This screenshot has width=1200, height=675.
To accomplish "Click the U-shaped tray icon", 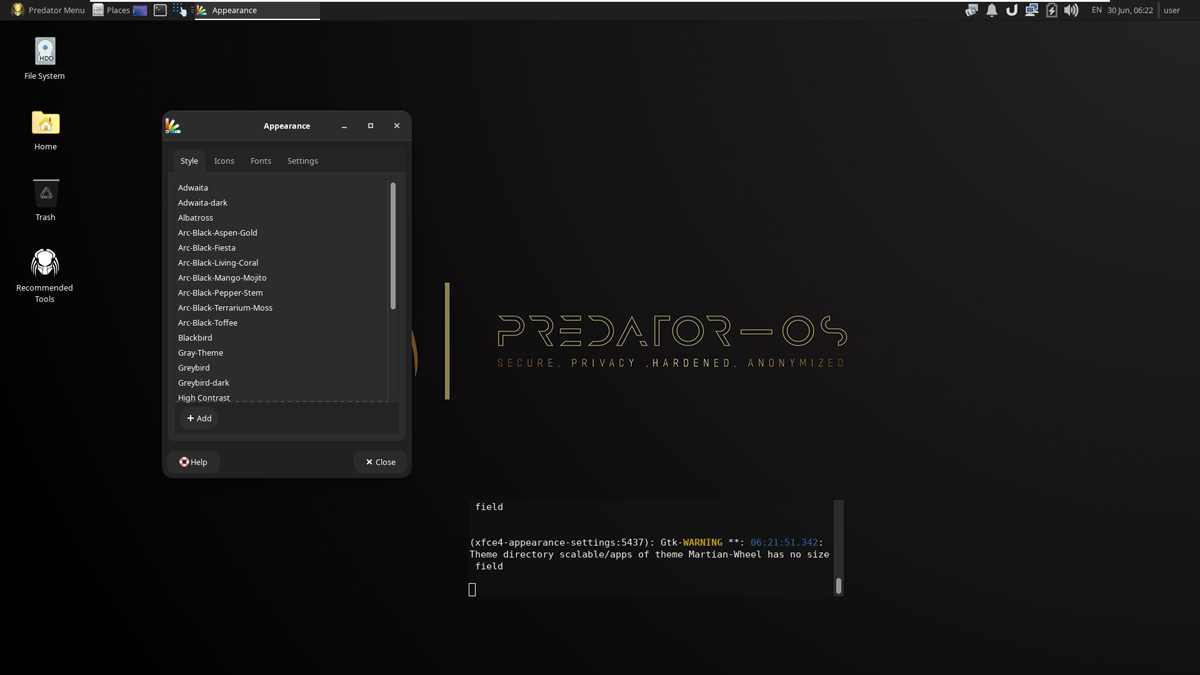I will click(x=1012, y=10).
